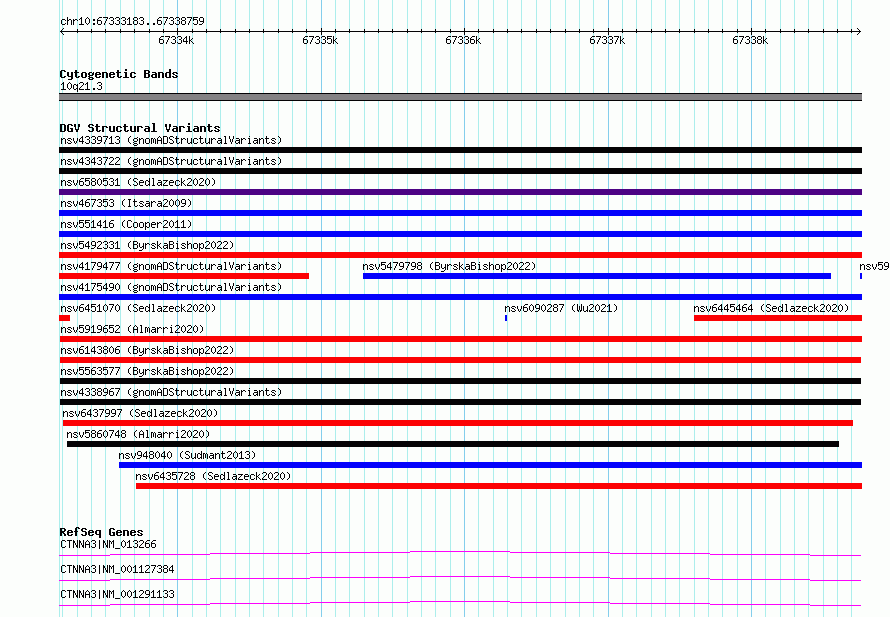Open the nsv5479798 (ByrskaBishop2022) label

coord(449,266)
